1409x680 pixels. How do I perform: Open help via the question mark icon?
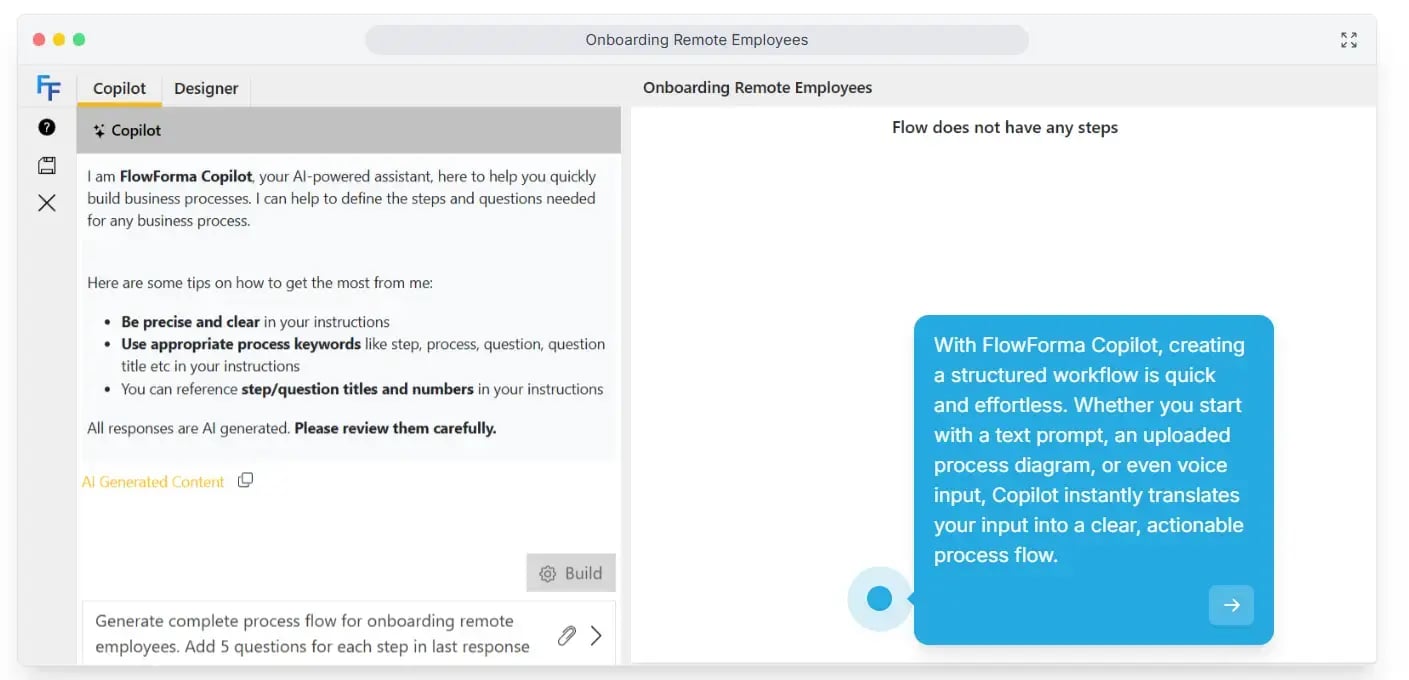coord(47,127)
